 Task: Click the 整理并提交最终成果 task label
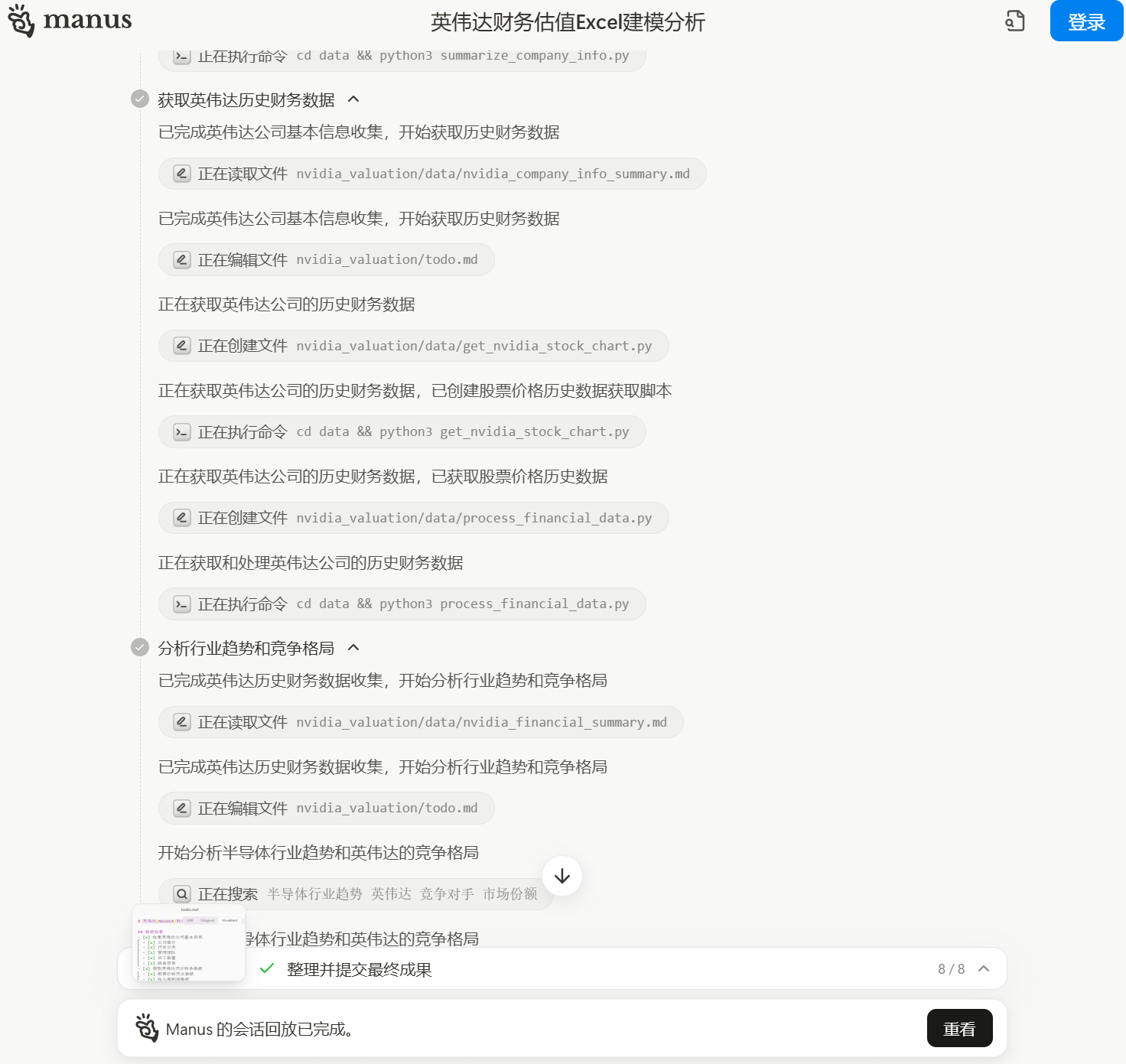[x=360, y=969]
